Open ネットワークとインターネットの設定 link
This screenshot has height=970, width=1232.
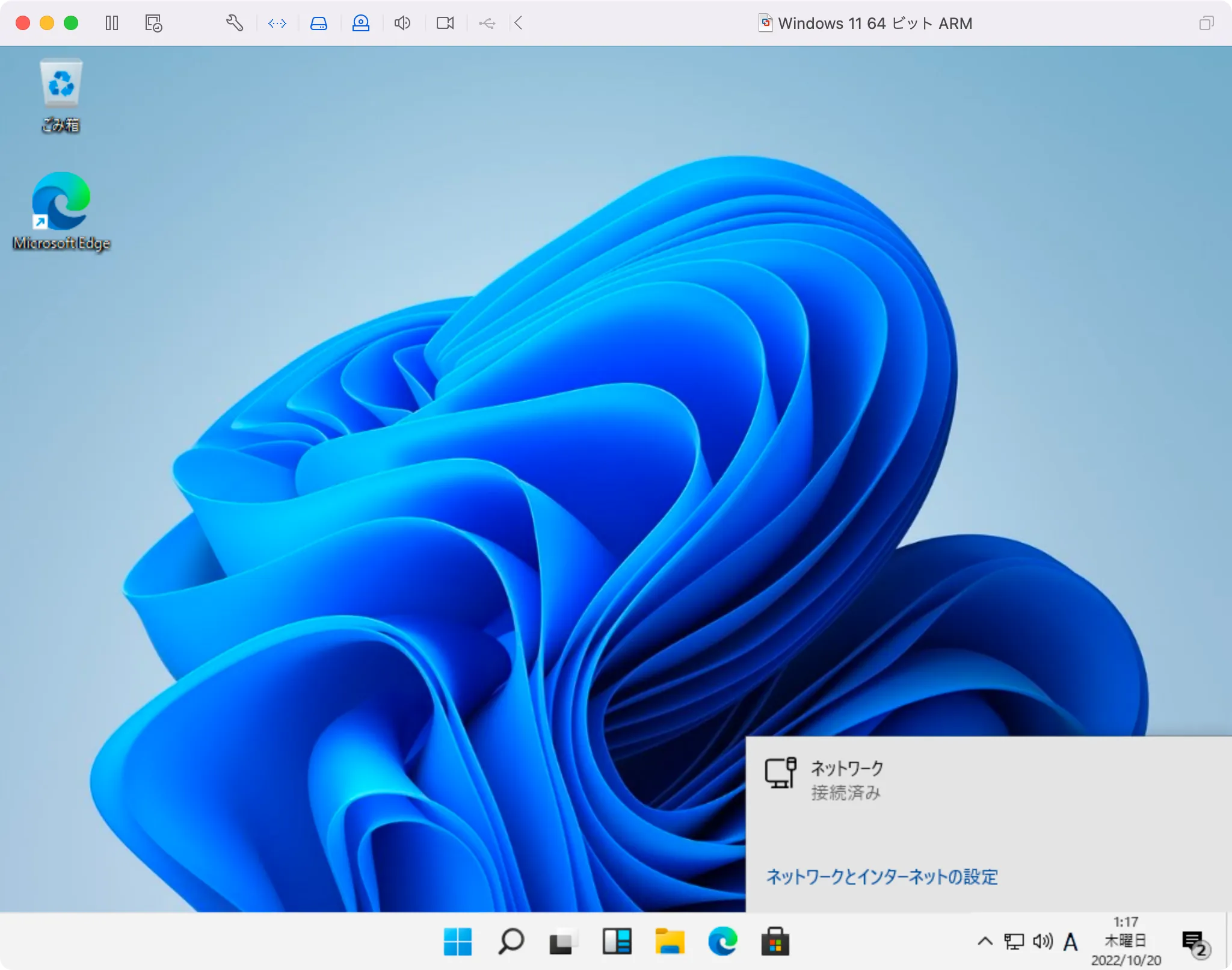[881, 877]
